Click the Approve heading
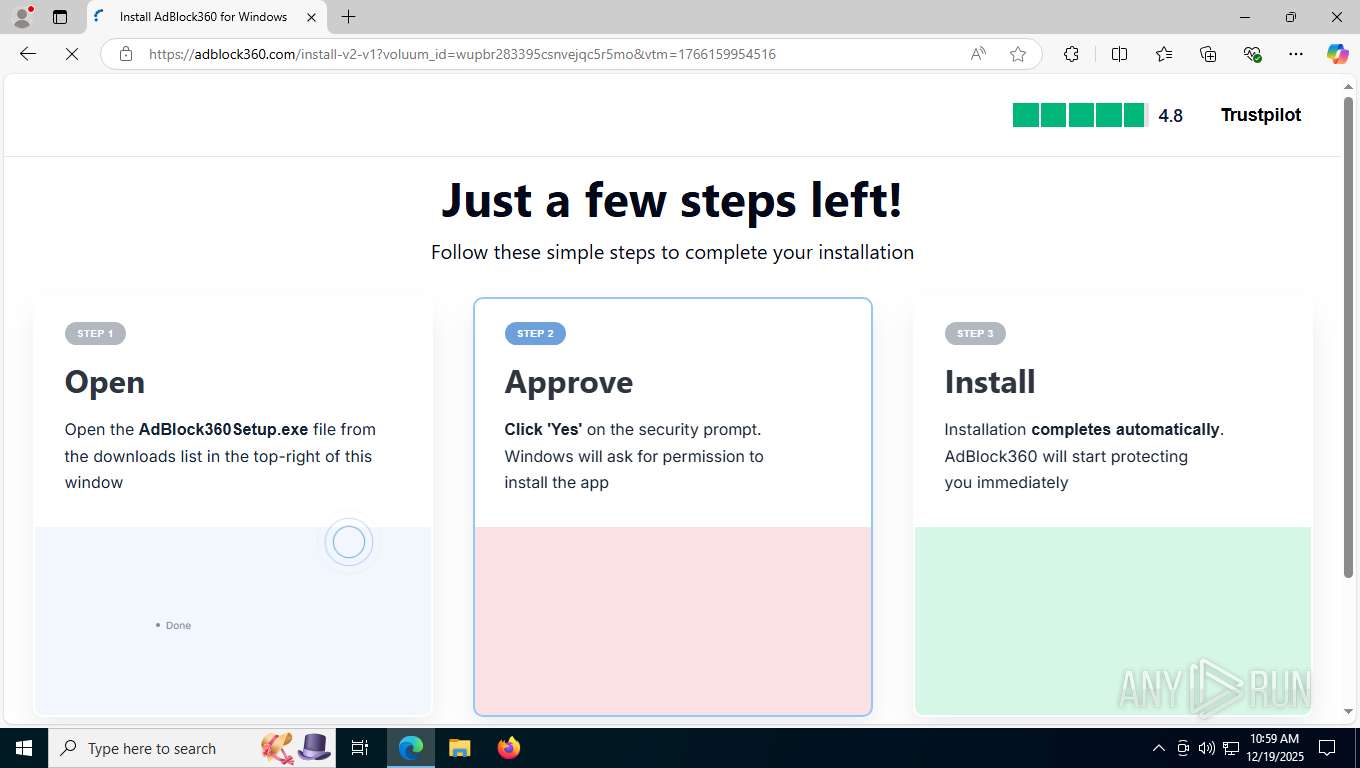This screenshot has height=768, width=1360. (569, 382)
